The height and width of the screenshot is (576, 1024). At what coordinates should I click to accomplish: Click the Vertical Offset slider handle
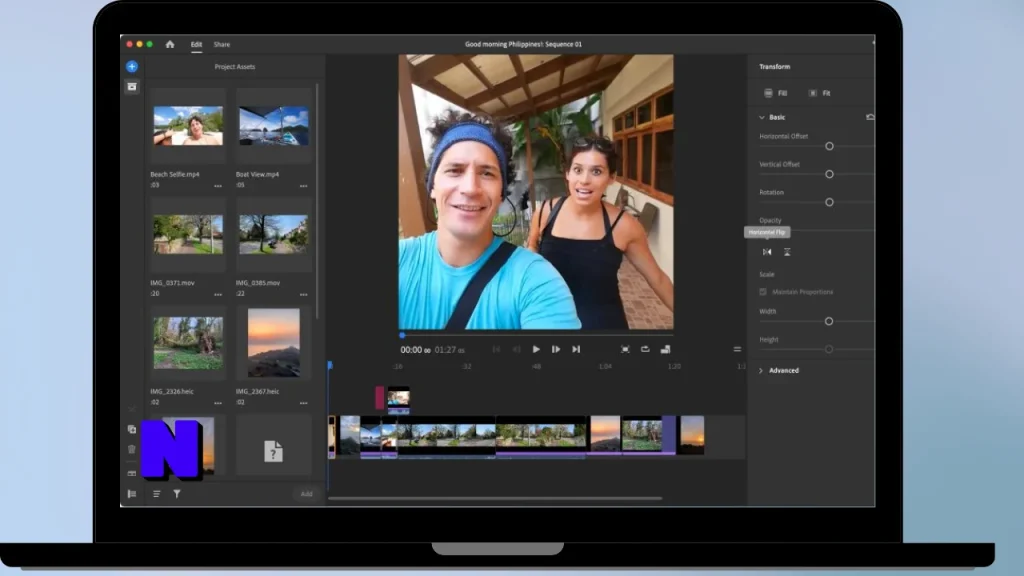[x=829, y=174]
